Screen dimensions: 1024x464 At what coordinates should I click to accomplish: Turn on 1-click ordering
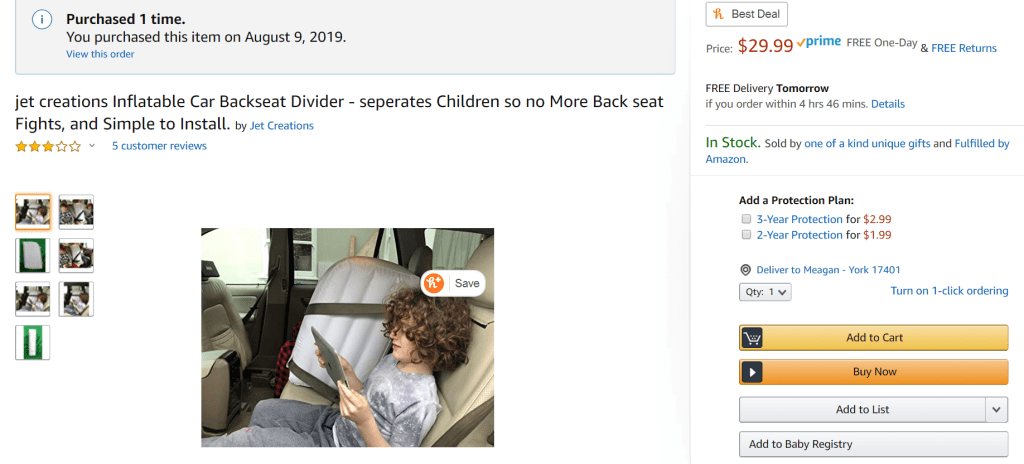click(x=949, y=291)
